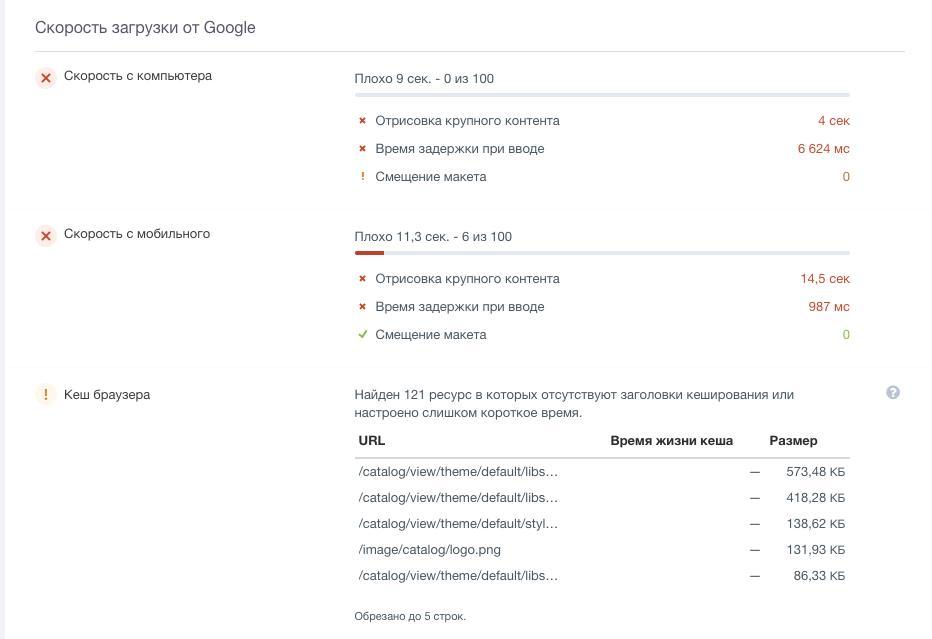
Task: Click the Время жизни кеша column header
Action: point(671,441)
